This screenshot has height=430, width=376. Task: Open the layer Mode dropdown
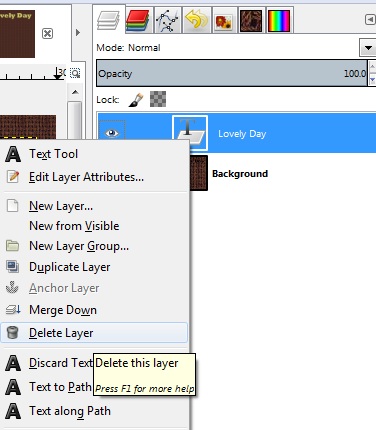(x=368, y=48)
